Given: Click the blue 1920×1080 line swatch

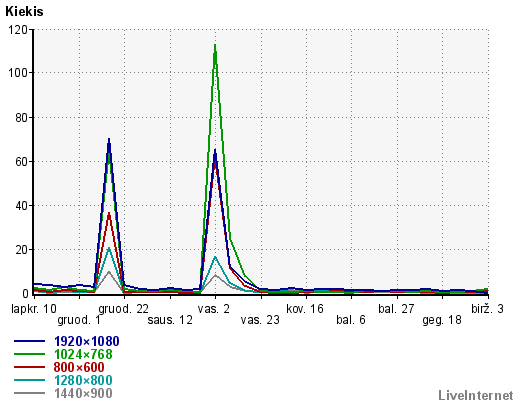Looking at the screenshot, I should (x=29, y=341).
